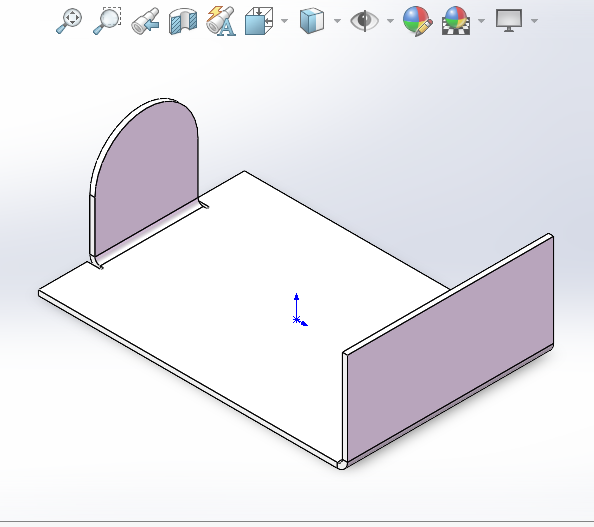Open Dynamic Annotation Views
The width and height of the screenshot is (594, 527).
click(x=221, y=21)
